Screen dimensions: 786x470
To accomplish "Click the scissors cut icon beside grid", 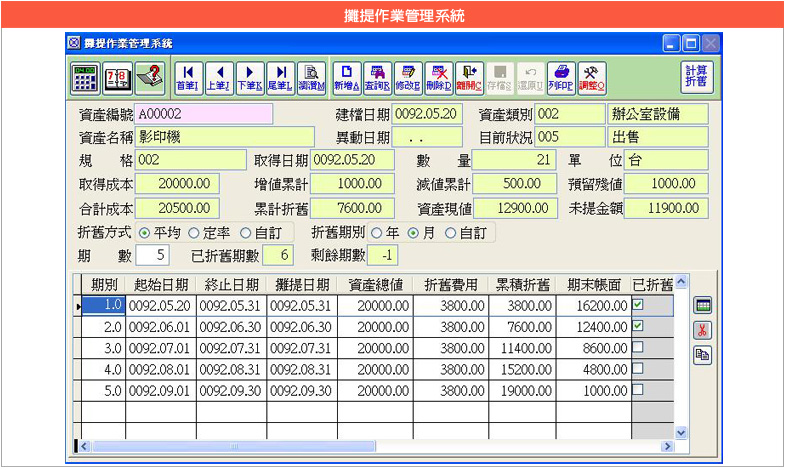I will click(x=702, y=330).
